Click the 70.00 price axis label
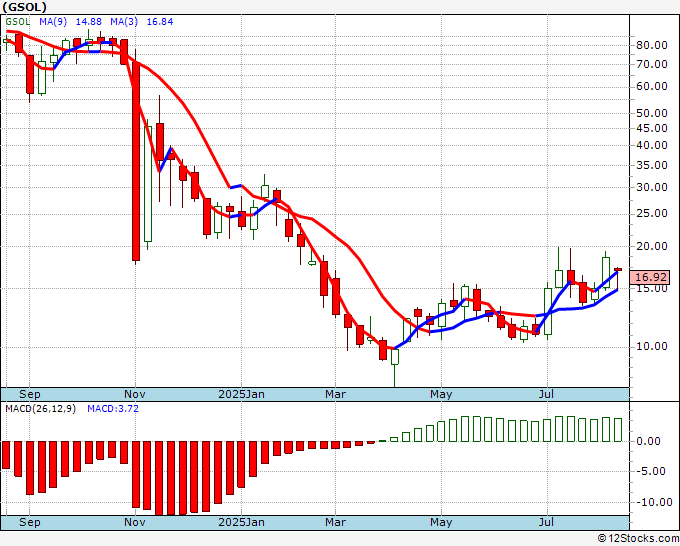This screenshot has height=546, width=680. pyautogui.click(x=651, y=65)
